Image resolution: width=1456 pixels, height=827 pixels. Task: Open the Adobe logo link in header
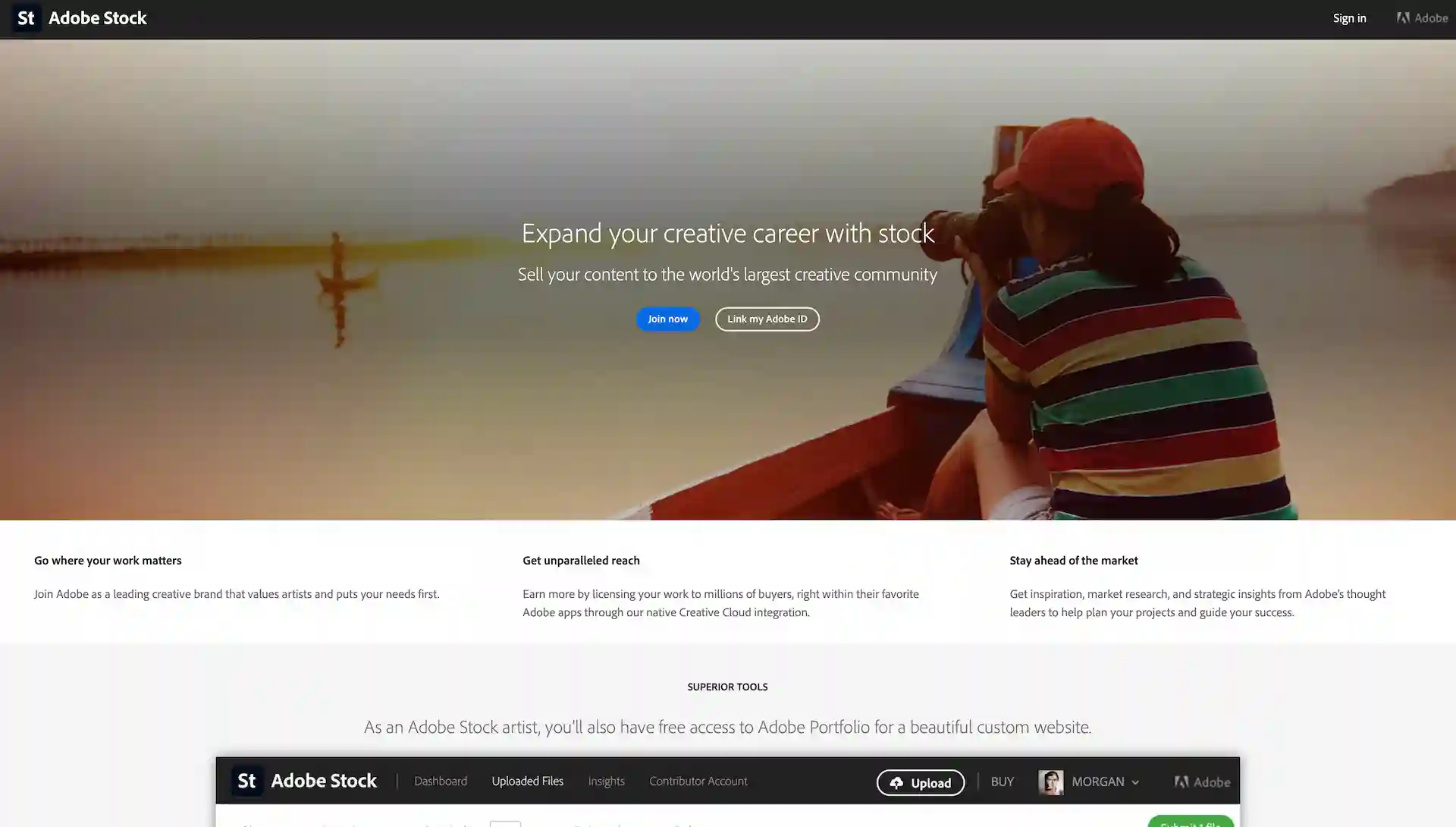pyautogui.click(x=1422, y=18)
